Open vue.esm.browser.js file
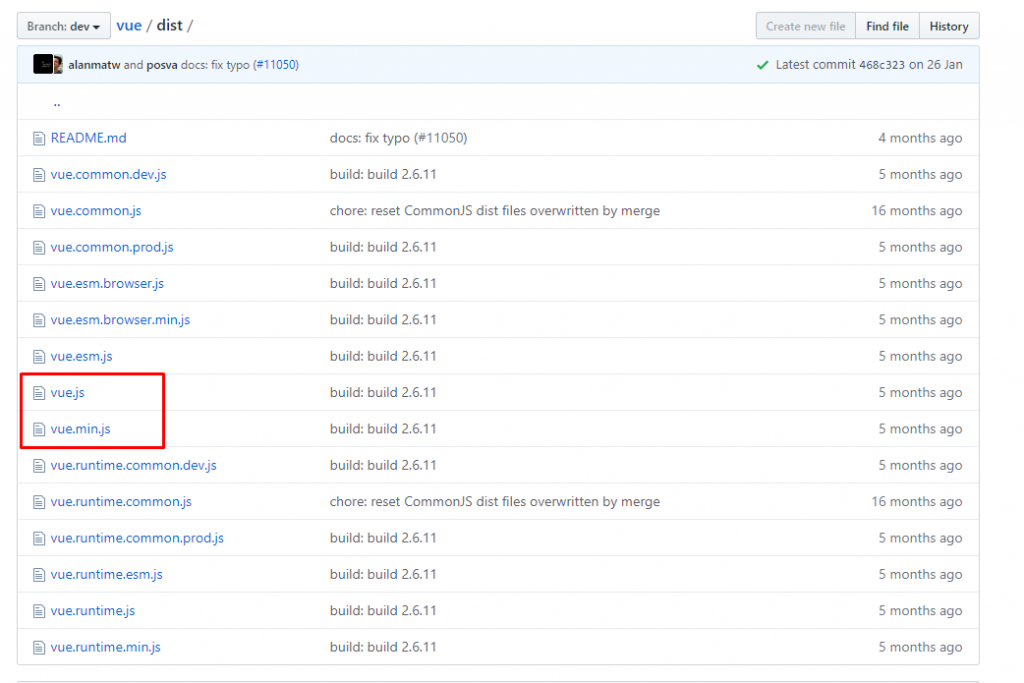 click(x=107, y=283)
